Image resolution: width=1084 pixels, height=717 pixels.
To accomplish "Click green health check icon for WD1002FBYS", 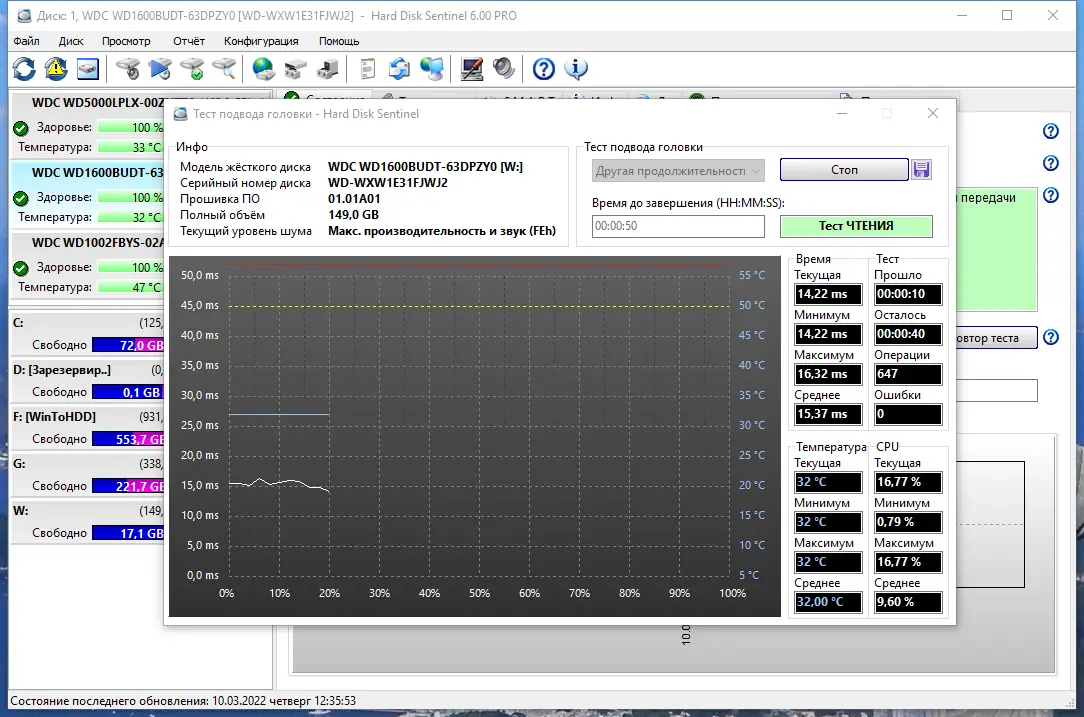I will tap(21, 268).
